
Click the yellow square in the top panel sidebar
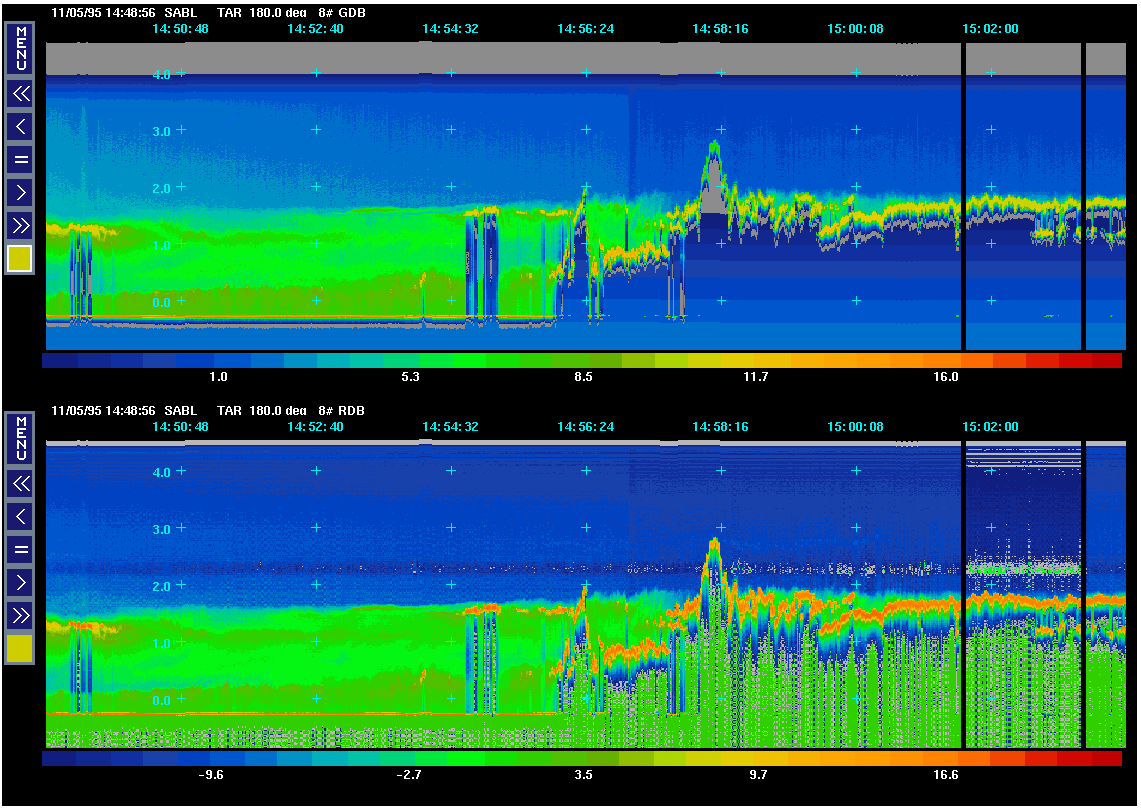[x=20, y=259]
